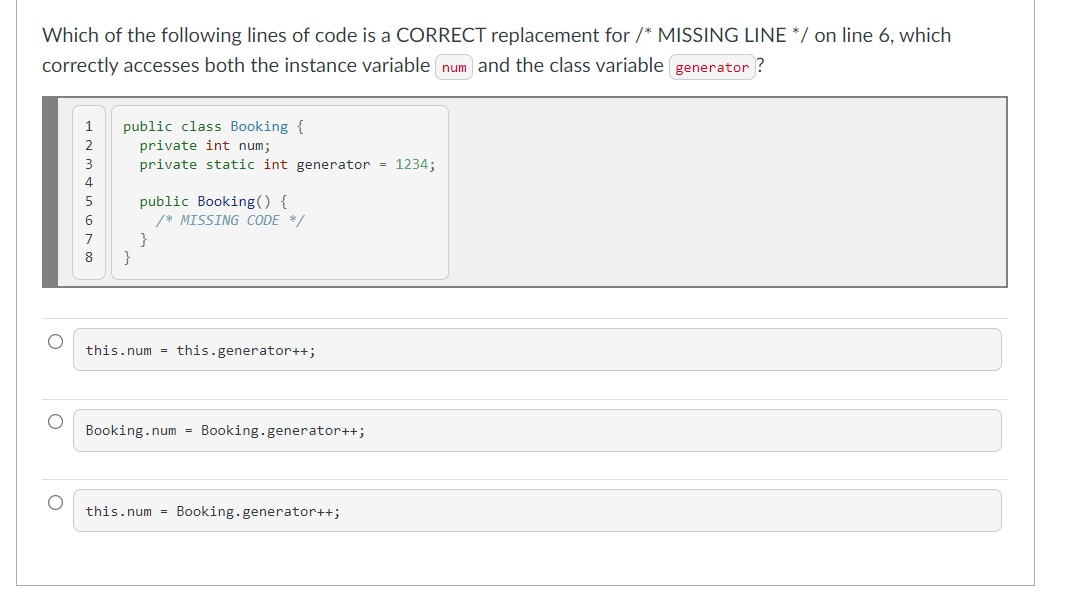Click line number 1 in code gutter

[89, 126]
